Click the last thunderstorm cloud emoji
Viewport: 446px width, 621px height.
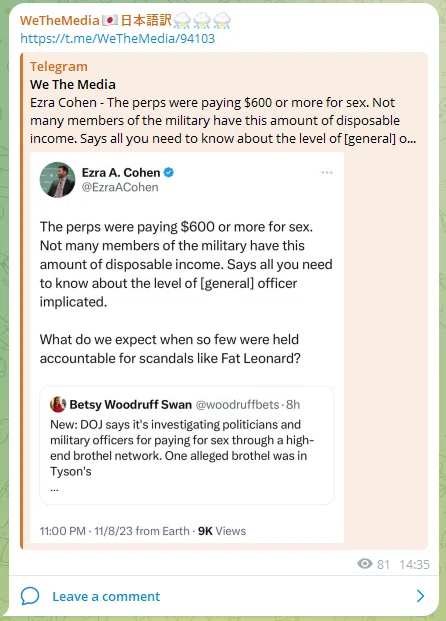point(222,21)
